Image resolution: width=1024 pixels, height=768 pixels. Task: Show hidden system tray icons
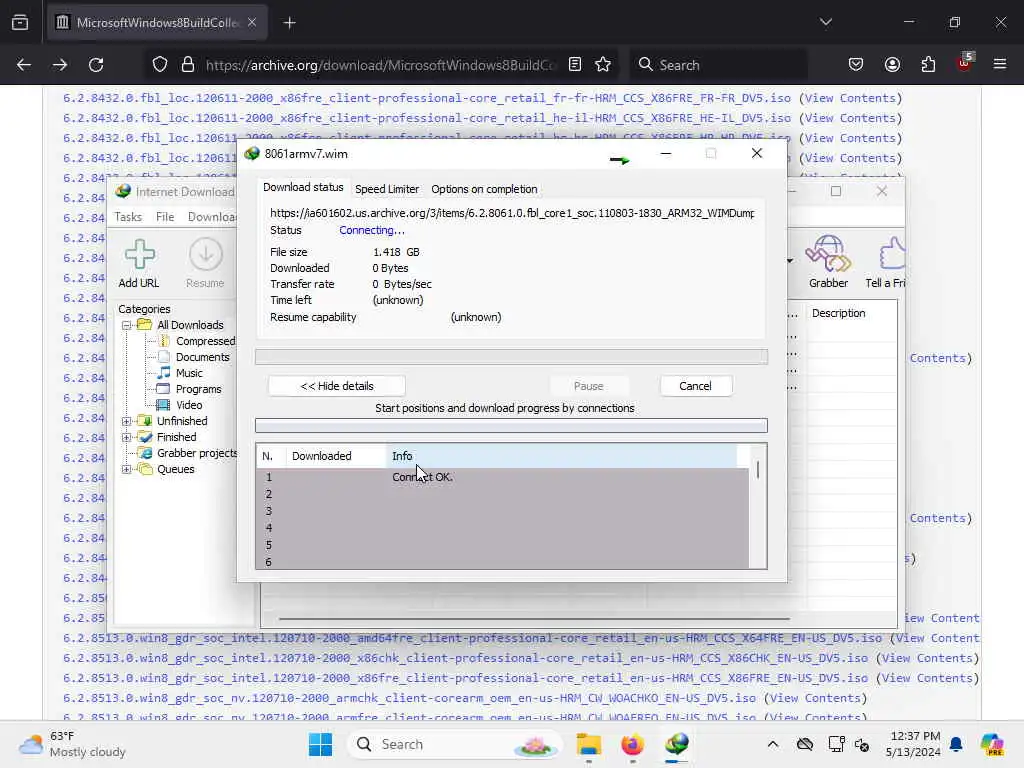(x=773, y=744)
